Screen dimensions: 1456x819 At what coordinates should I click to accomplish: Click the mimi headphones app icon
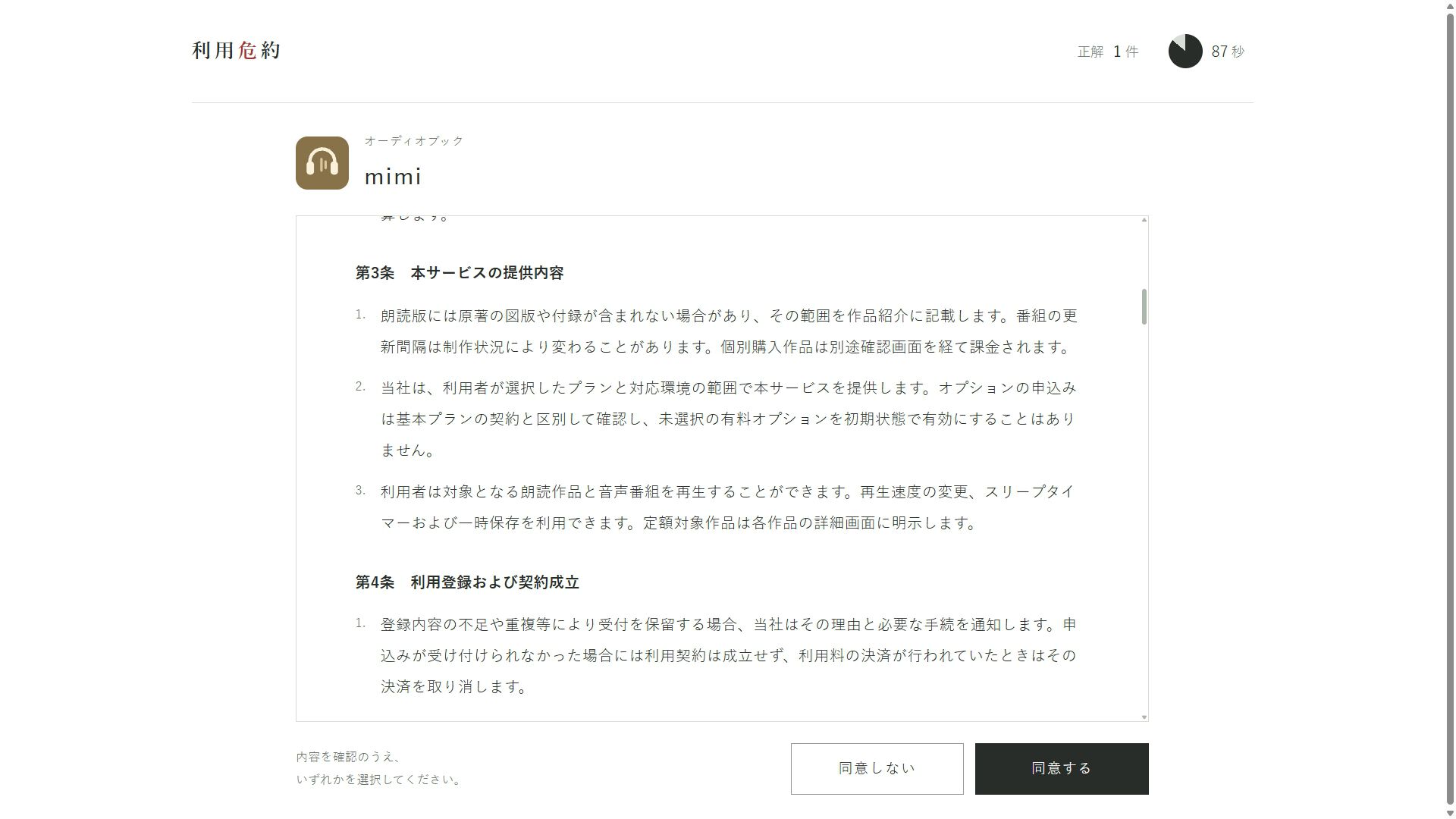(322, 163)
